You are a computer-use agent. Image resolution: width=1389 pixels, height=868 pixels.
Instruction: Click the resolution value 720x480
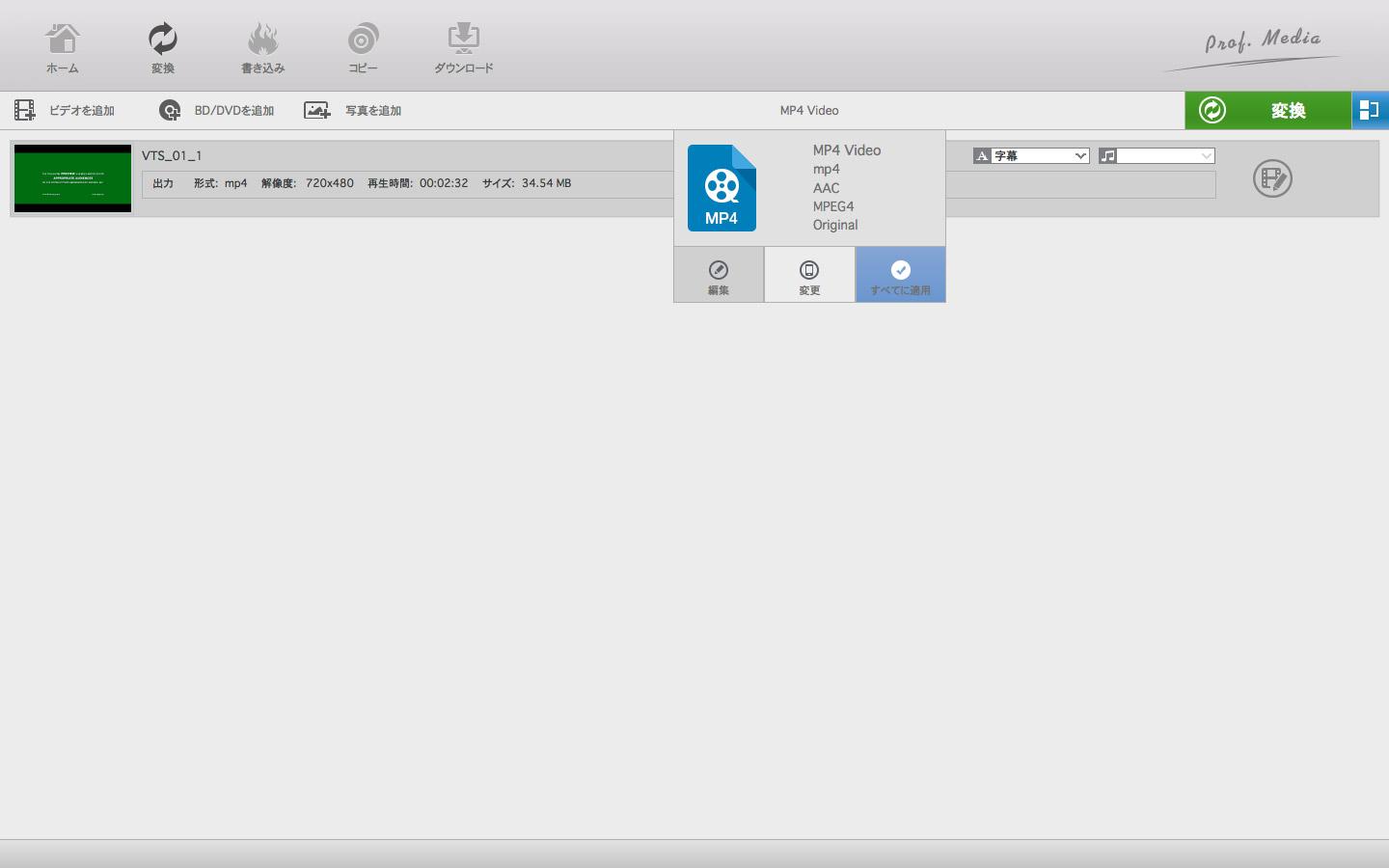click(330, 183)
